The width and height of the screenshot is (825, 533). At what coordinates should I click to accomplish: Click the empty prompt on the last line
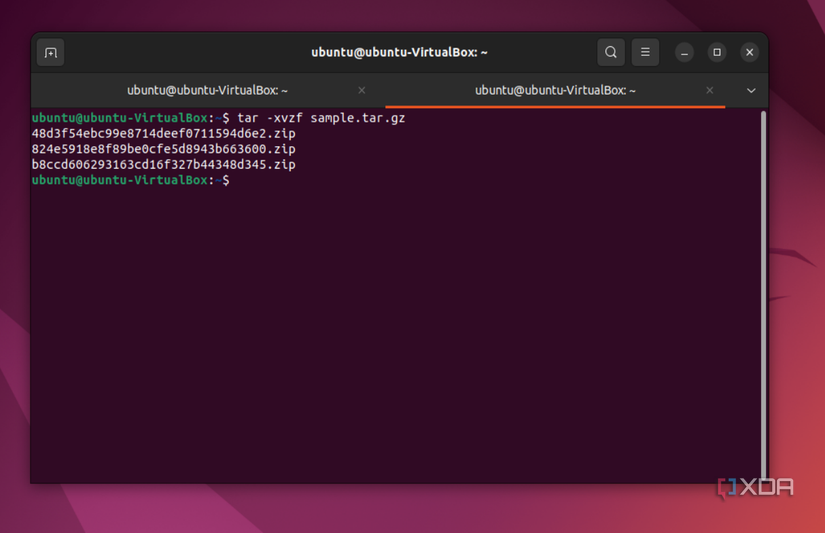click(x=130, y=180)
